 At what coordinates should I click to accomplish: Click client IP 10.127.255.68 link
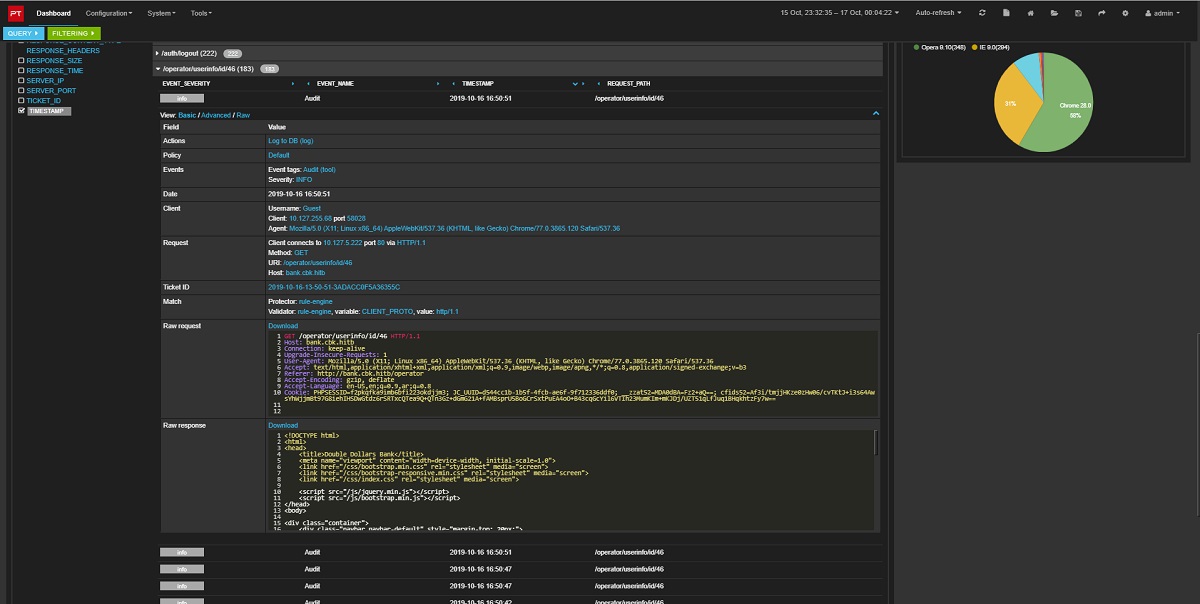click(309, 218)
